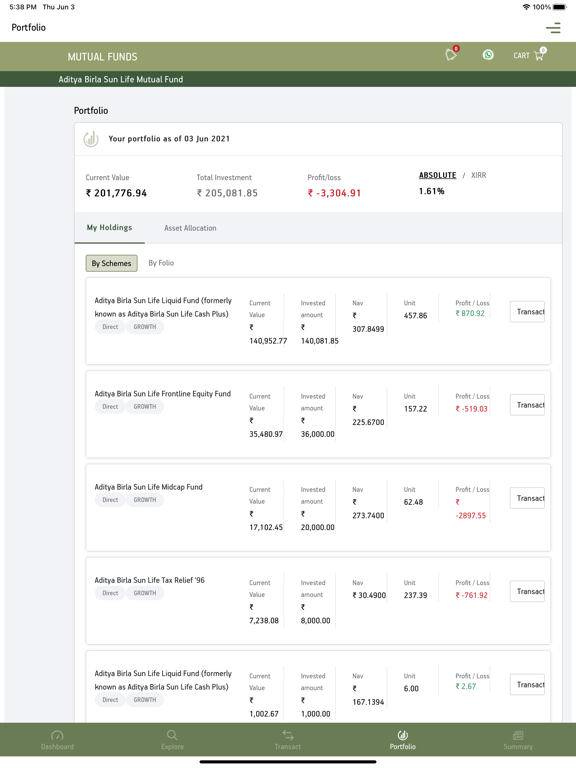
Task: Tap the battery indicator in status bar
Action: (559, 7)
